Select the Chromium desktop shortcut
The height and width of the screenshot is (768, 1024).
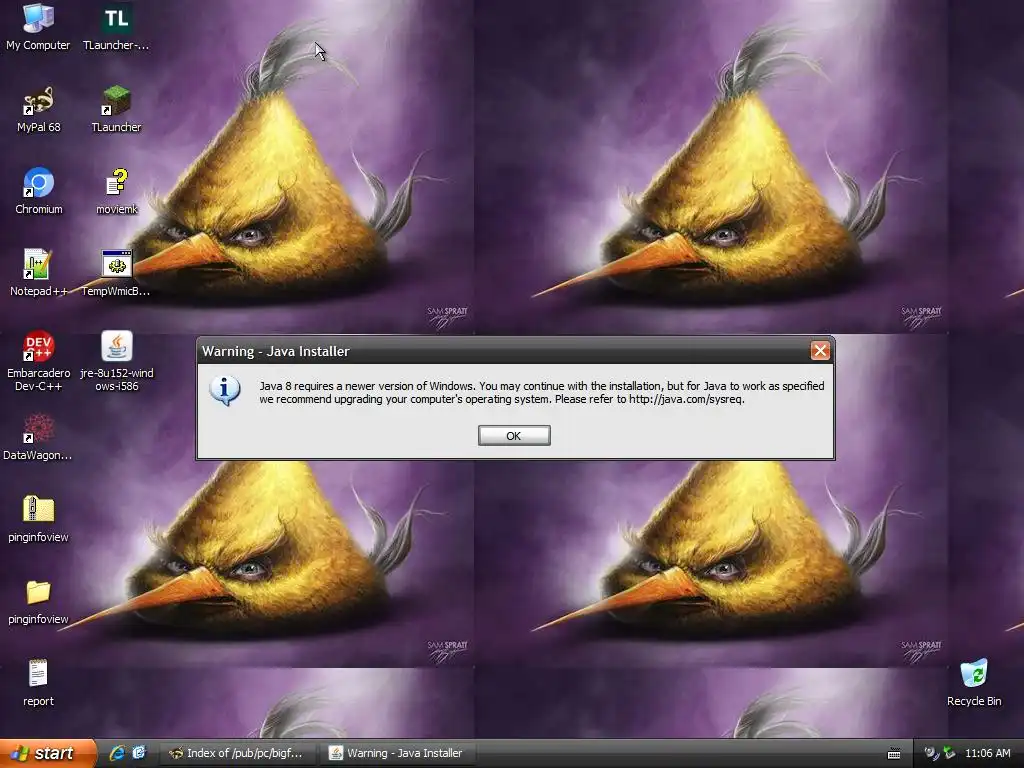(39, 191)
